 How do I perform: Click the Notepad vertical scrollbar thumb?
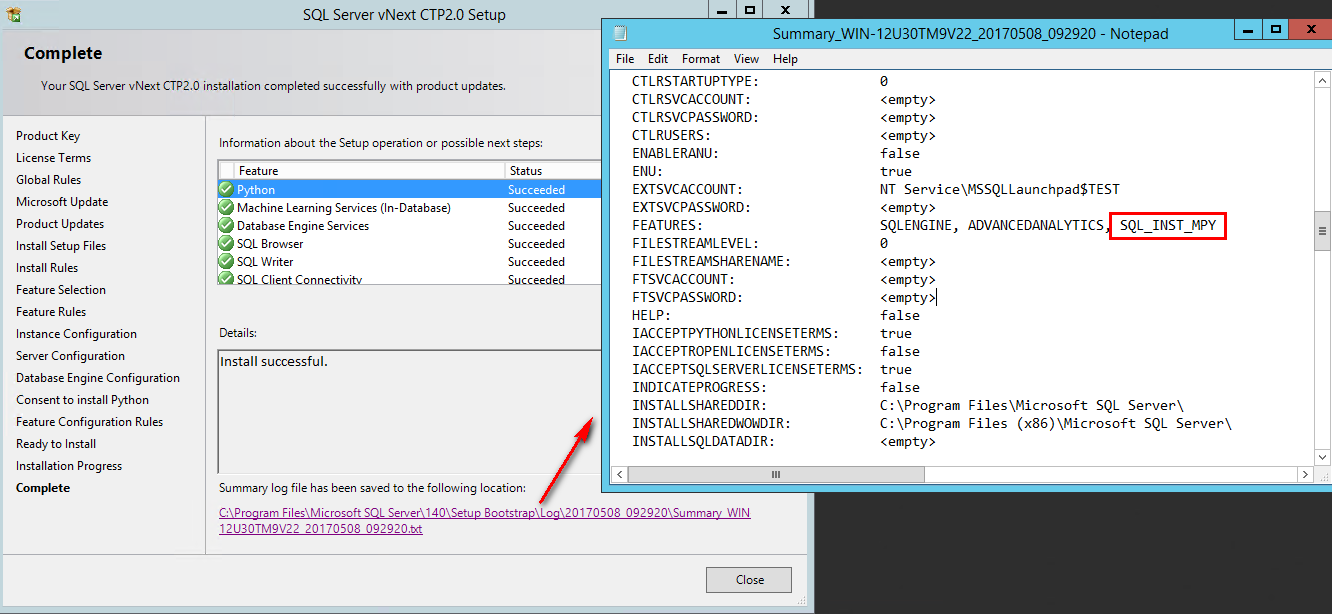click(x=1321, y=230)
